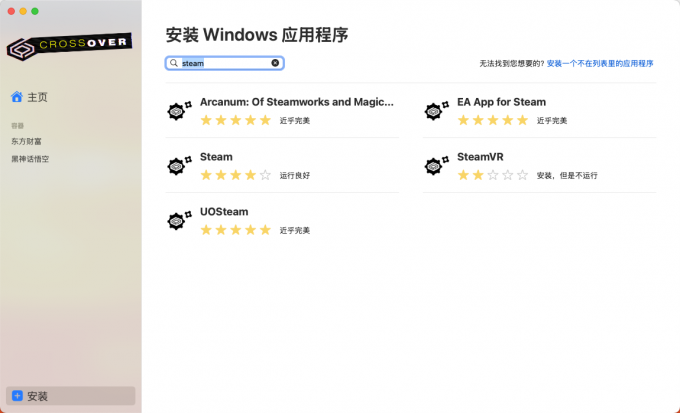This screenshot has height=413, width=680.
Task: Click the SteamVR app gear icon
Action: click(437, 165)
